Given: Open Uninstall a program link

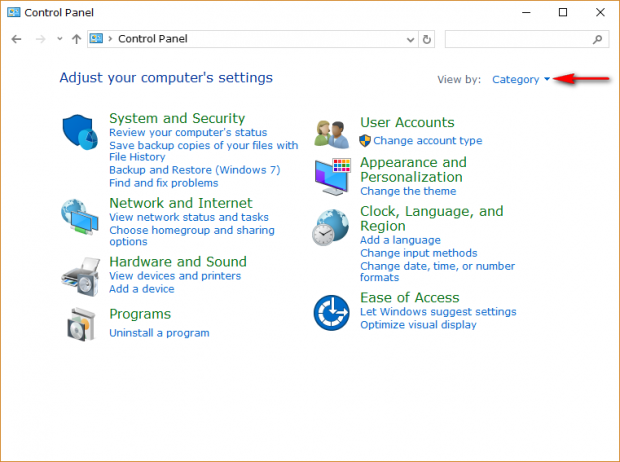Looking at the screenshot, I should pos(159,333).
